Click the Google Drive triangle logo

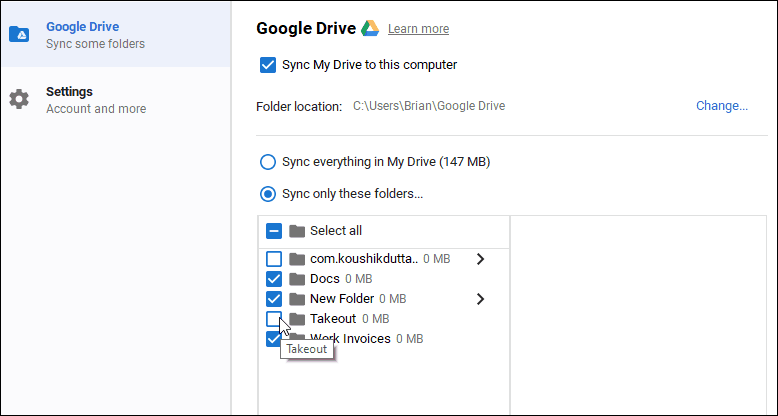click(x=370, y=28)
